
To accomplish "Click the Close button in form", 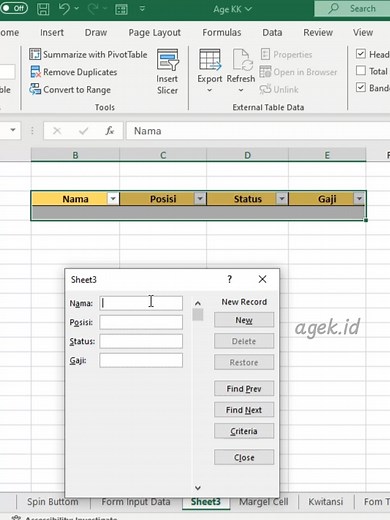I will (x=244, y=457).
